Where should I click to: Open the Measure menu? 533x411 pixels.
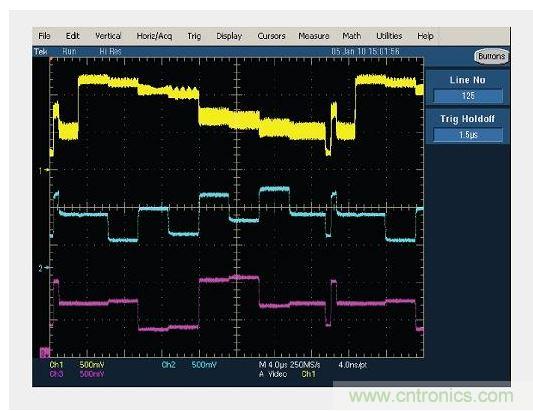[x=314, y=36]
